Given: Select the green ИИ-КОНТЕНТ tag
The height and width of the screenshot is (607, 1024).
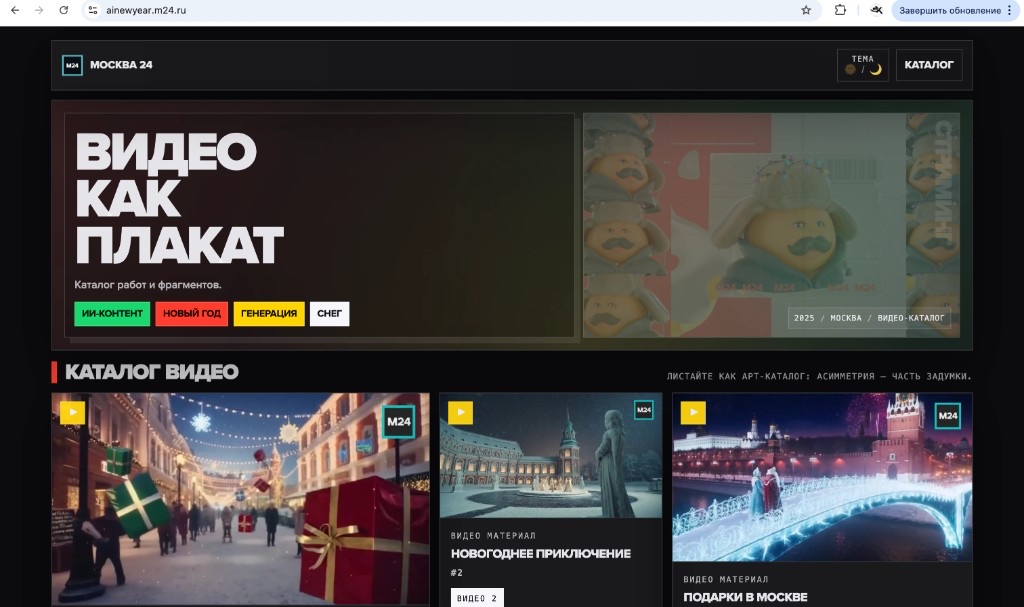Looking at the screenshot, I should [112, 314].
